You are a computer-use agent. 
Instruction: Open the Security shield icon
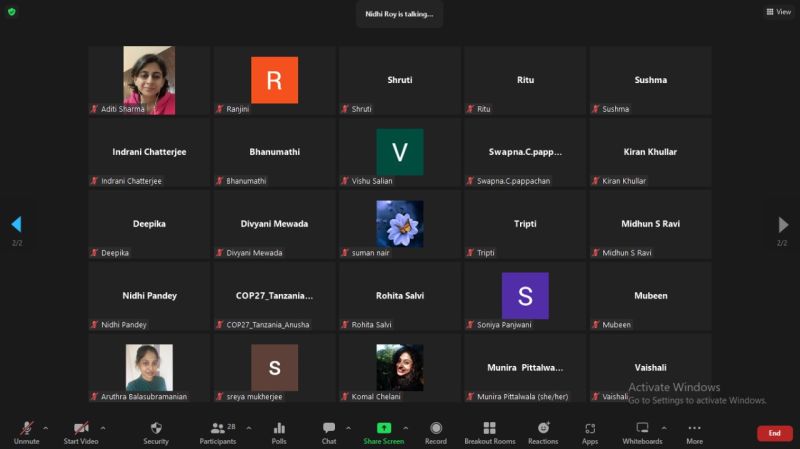pos(156,428)
